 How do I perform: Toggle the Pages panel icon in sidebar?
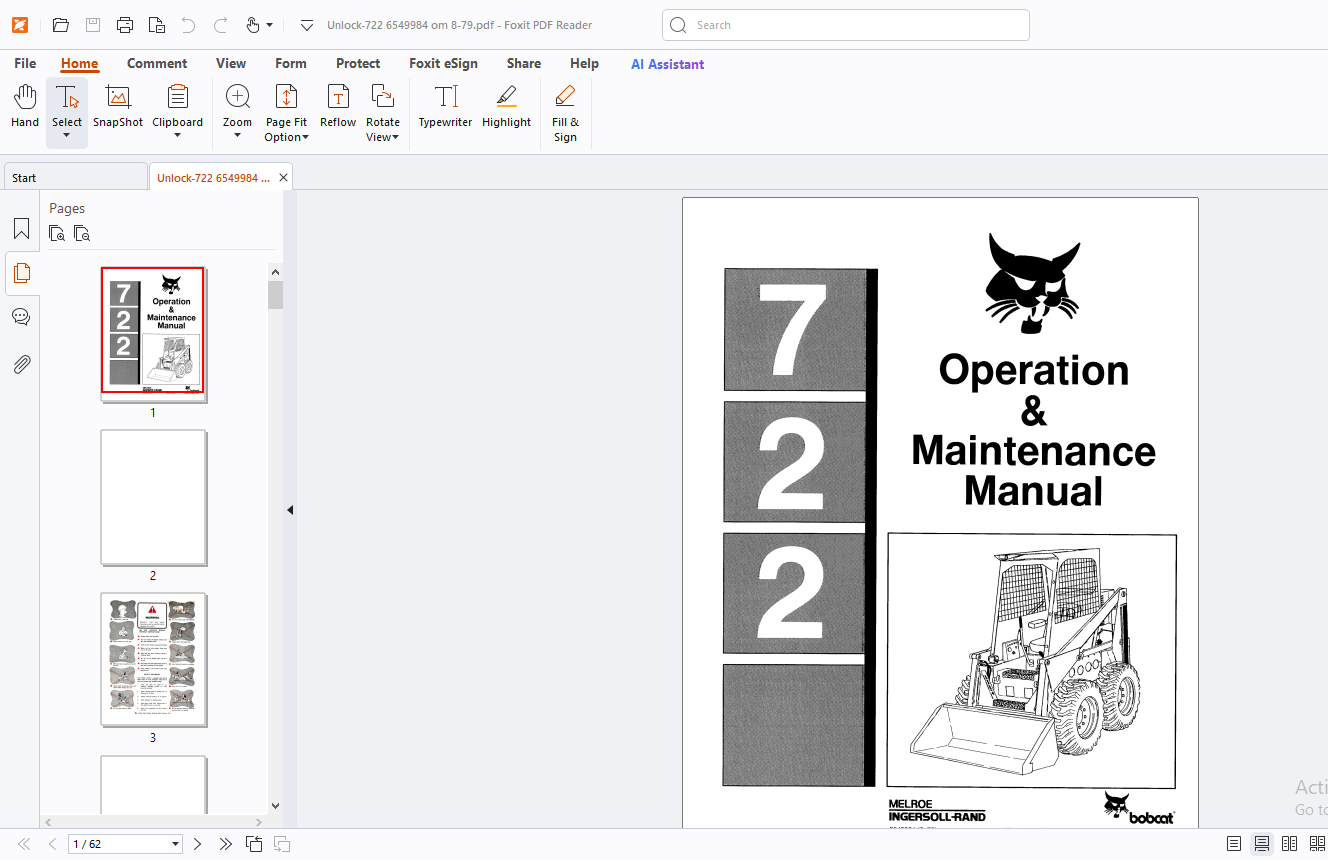point(21,273)
